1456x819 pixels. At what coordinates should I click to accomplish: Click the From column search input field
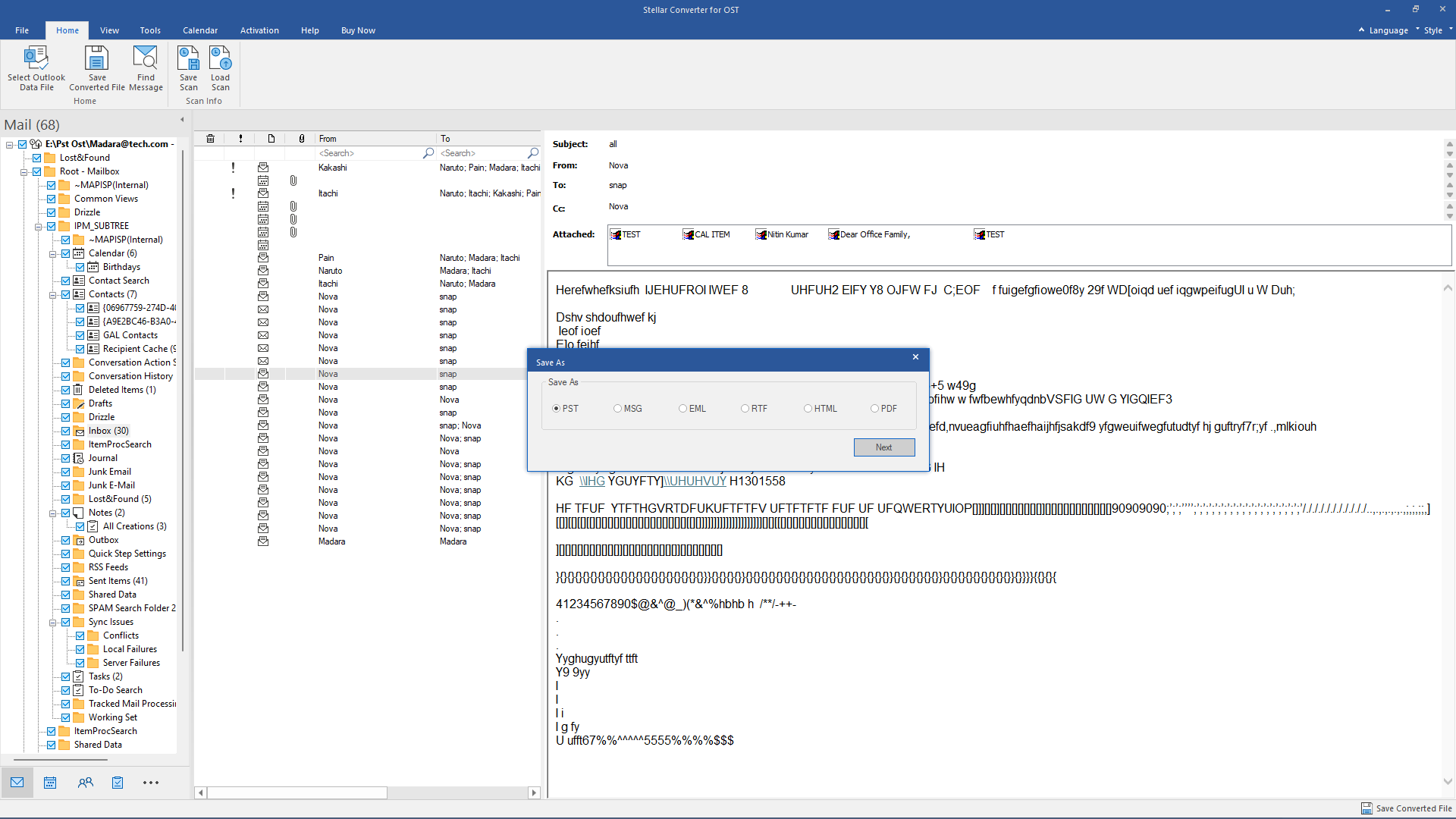(x=370, y=153)
